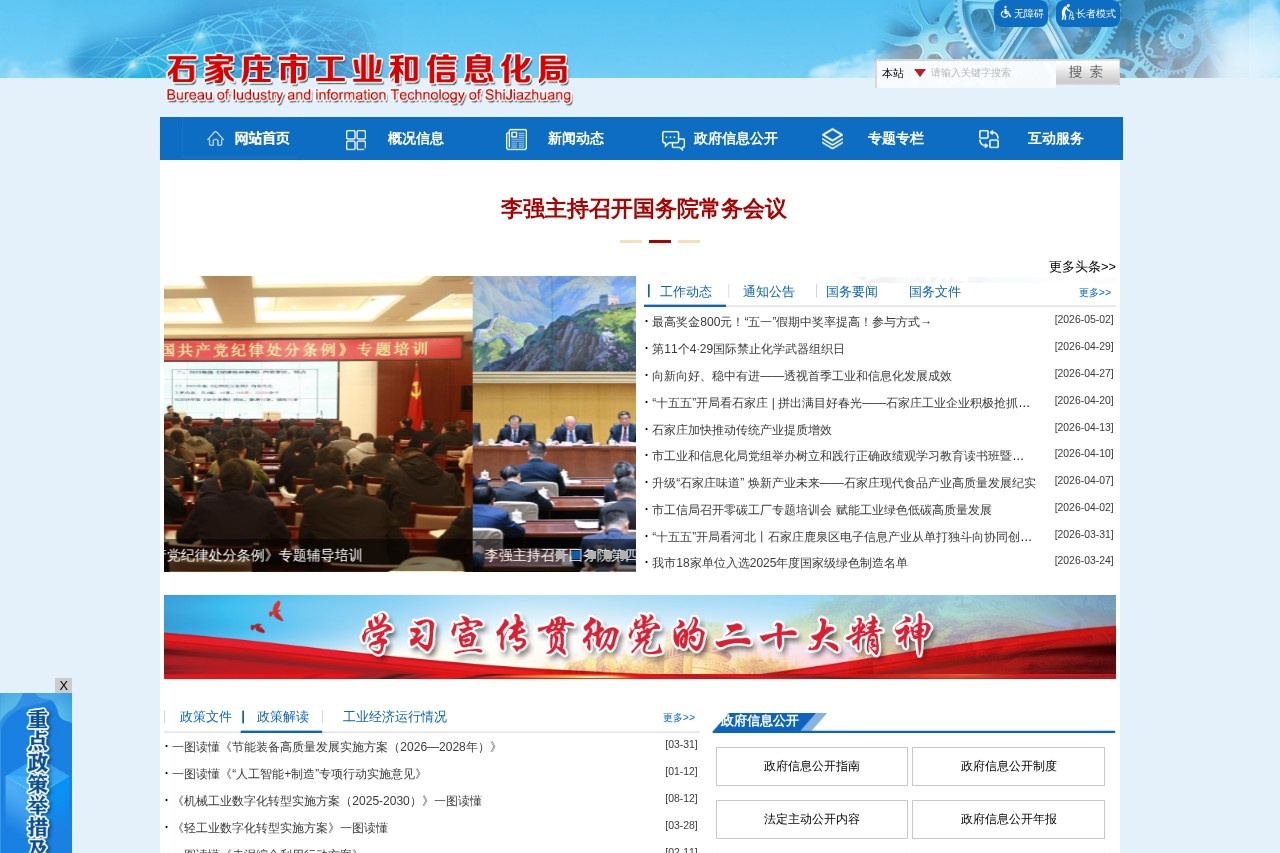Click the keyword search input field

991,73
